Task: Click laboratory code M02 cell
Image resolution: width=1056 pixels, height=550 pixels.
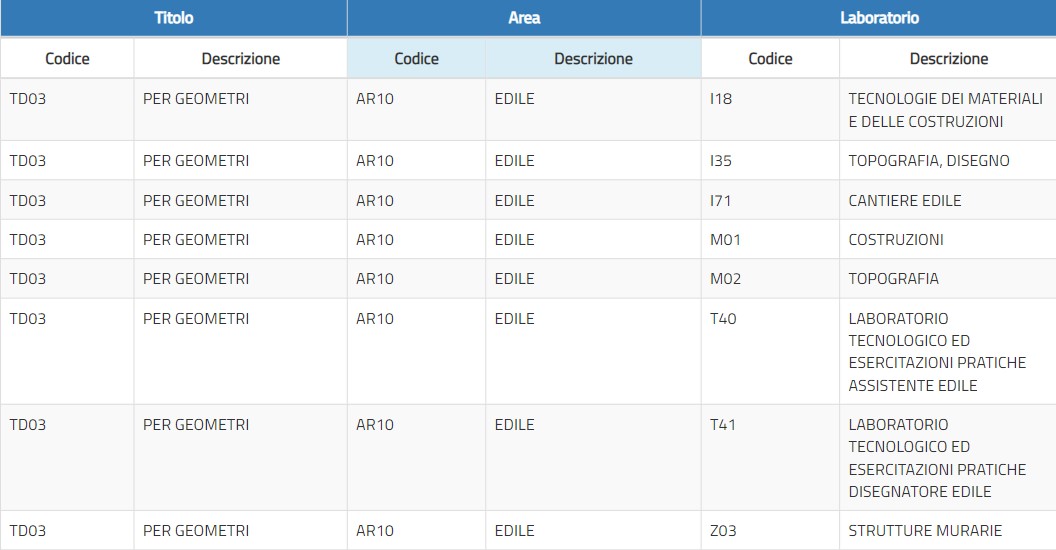Action: tap(770, 279)
